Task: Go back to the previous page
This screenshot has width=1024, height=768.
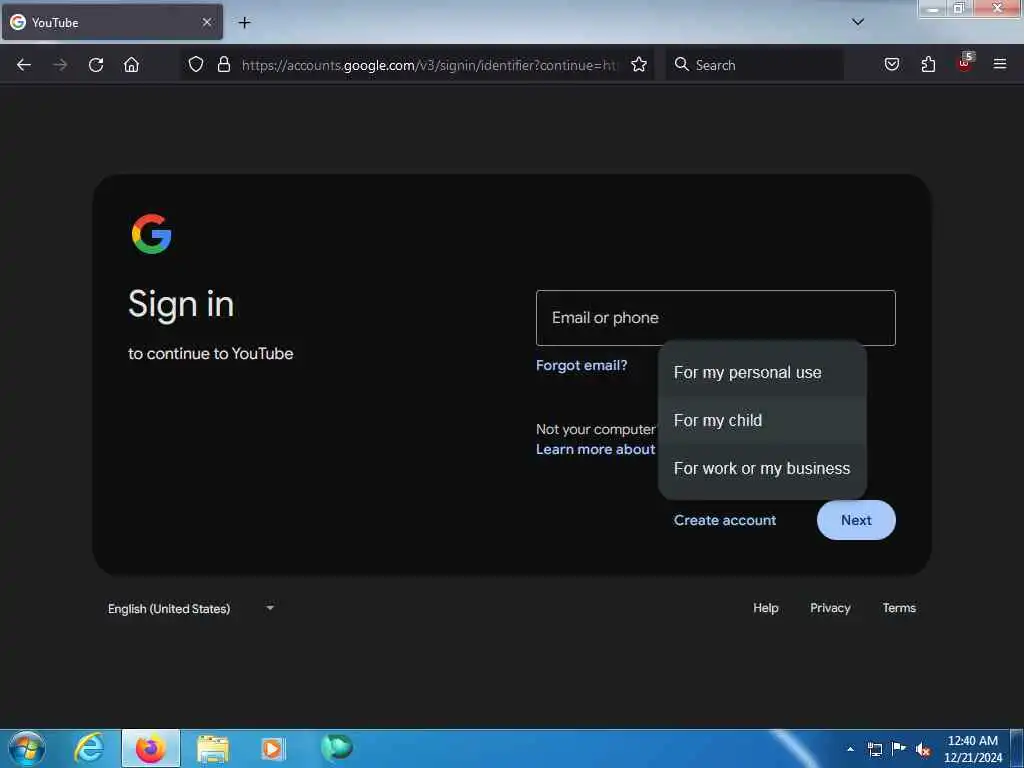Action: (x=24, y=65)
